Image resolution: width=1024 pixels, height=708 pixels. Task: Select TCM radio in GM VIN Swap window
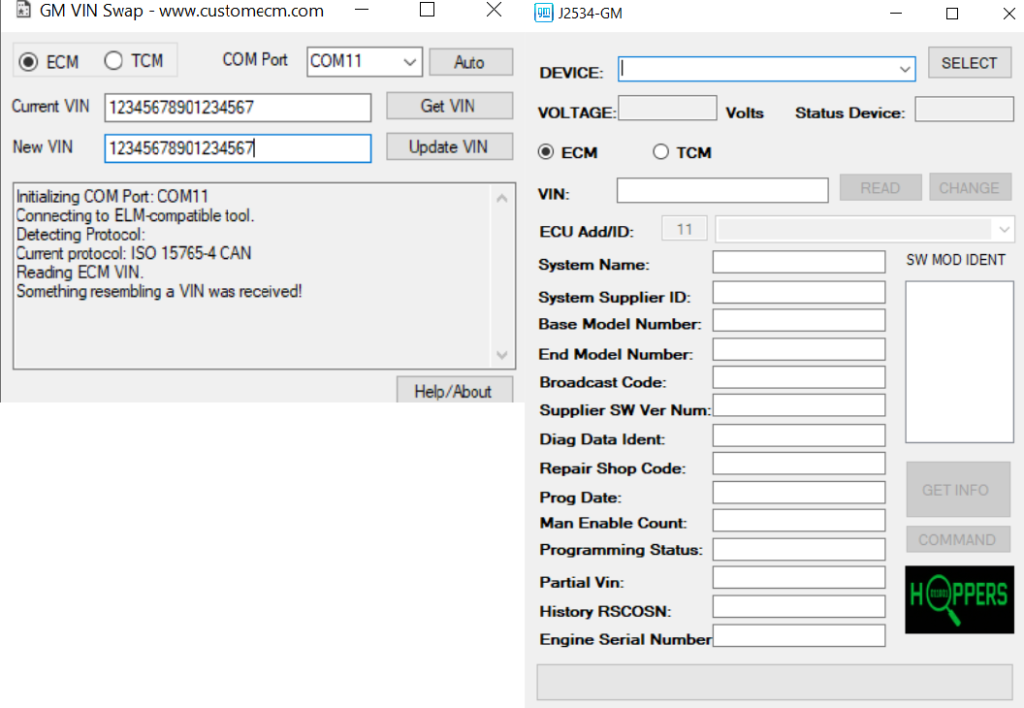[x=114, y=61]
